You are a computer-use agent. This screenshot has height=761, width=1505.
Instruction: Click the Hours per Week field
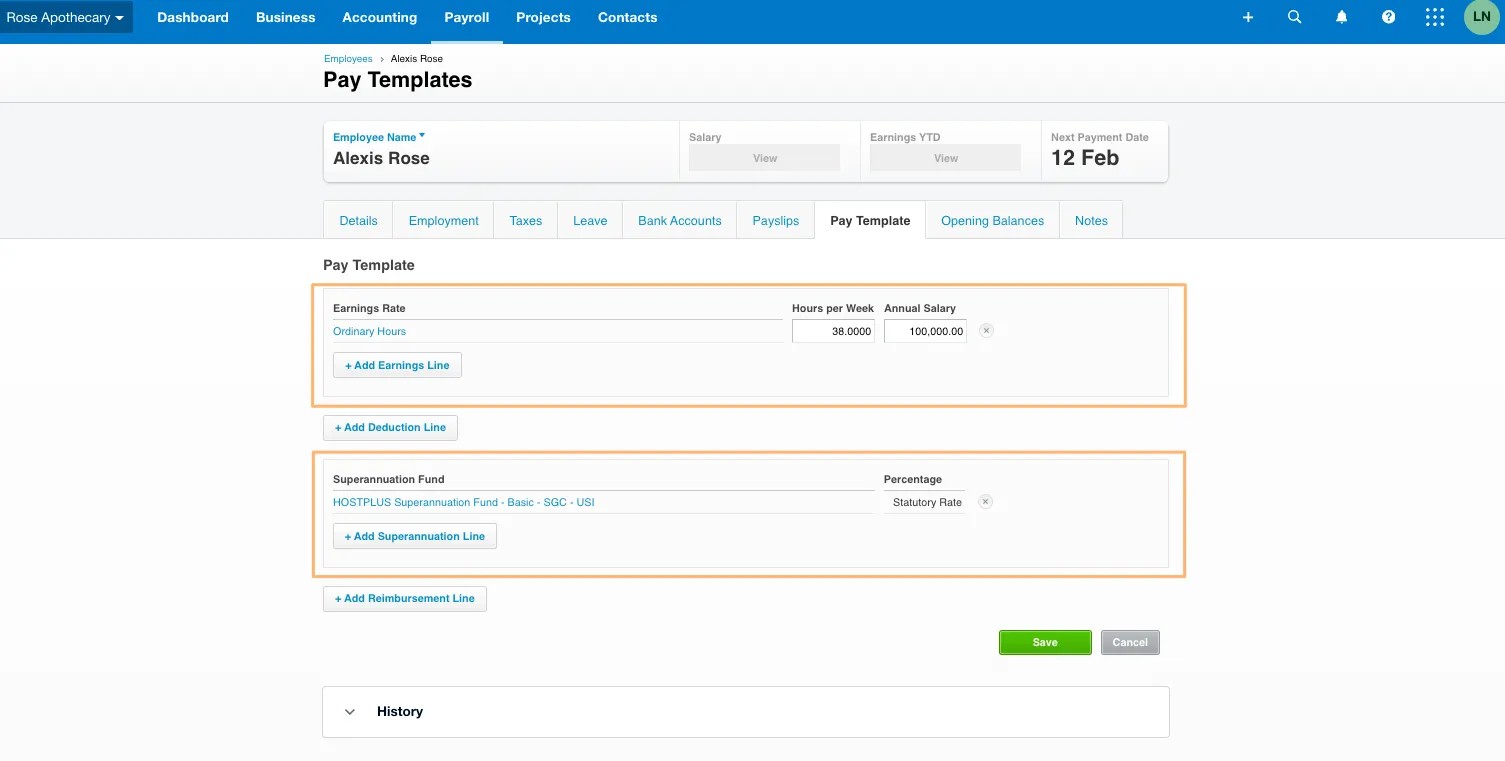[x=833, y=331]
